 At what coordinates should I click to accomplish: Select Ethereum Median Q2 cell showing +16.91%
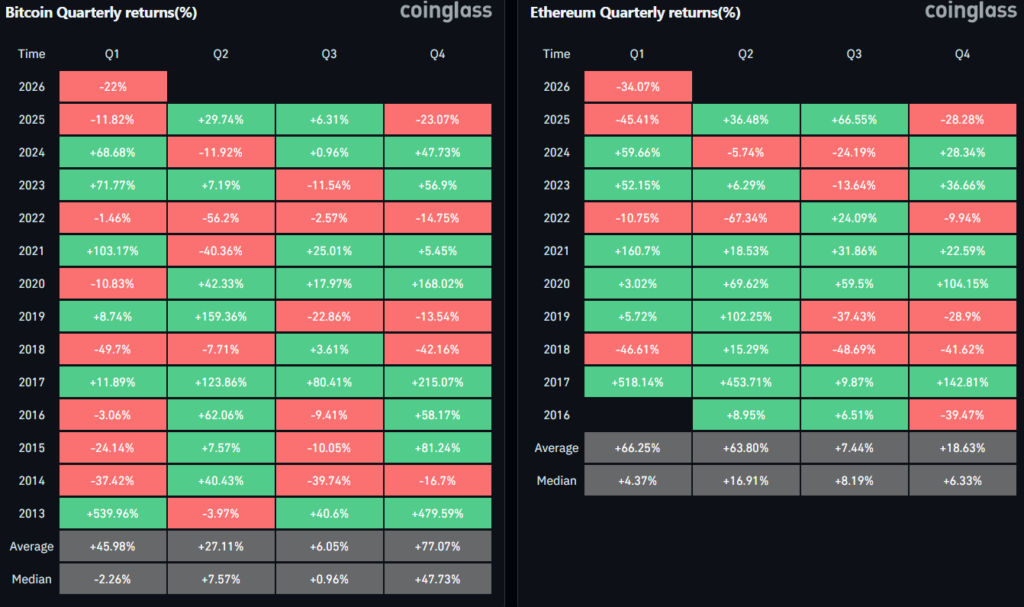[x=746, y=480]
